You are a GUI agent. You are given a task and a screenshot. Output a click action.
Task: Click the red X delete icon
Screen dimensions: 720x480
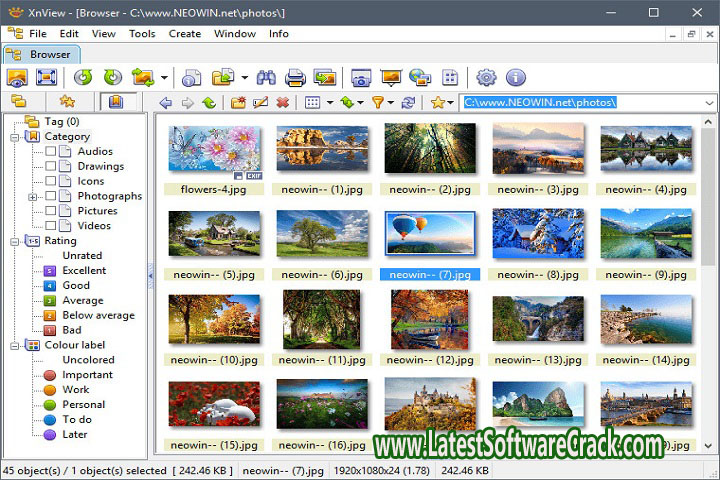pyautogui.click(x=283, y=102)
